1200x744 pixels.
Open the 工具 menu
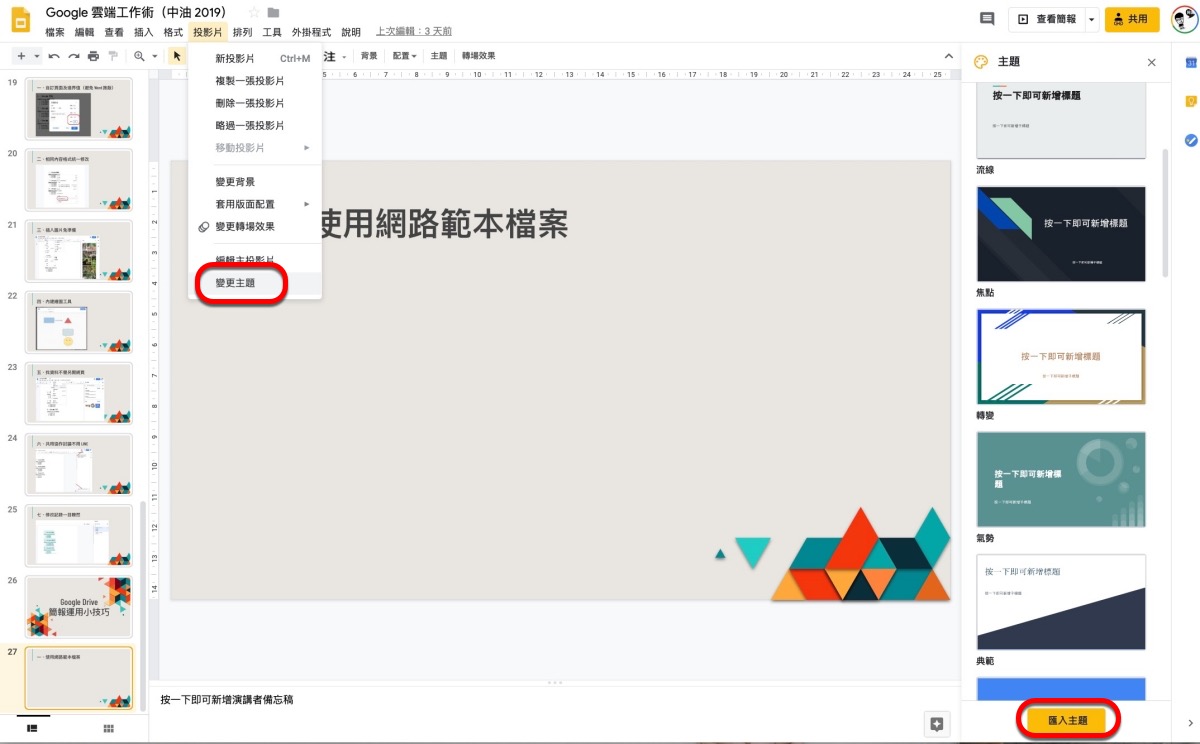pyautogui.click(x=272, y=32)
